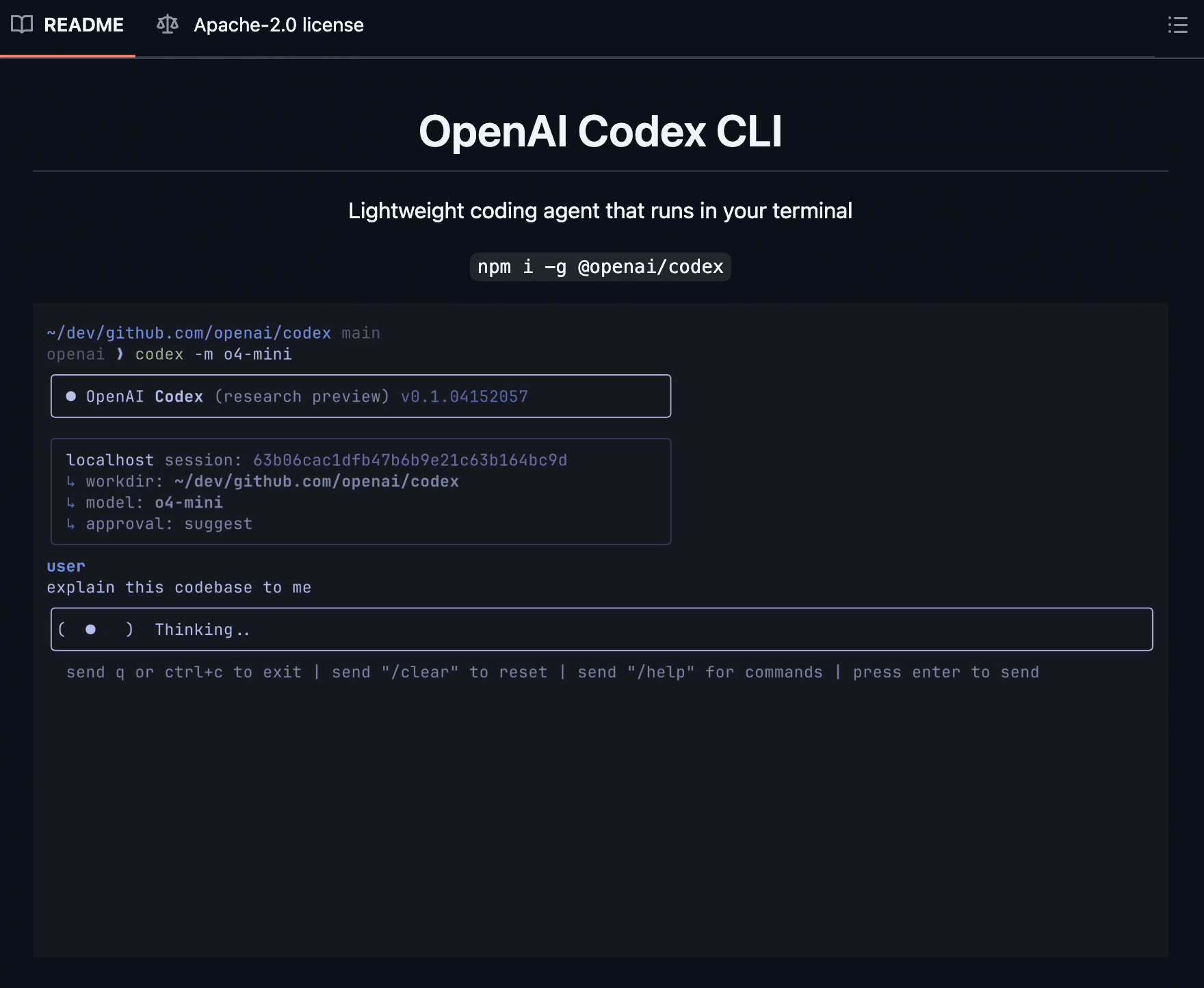The height and width of the screenshot is (988, 1204).
Task: Click the balance scale license icon
Action: [168, 25]
